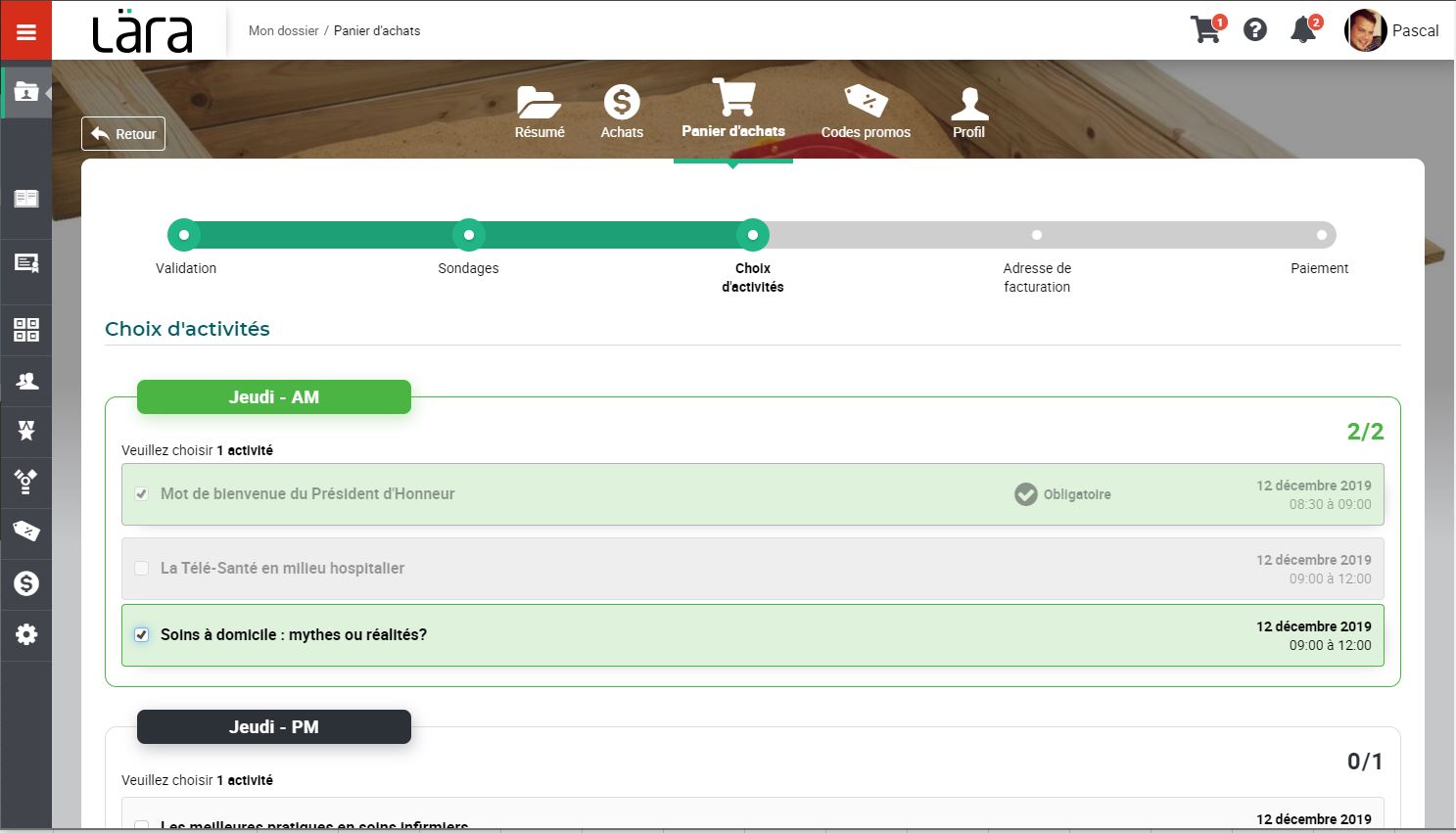
Task: Open notifications bell showing 2 alerts
Action: (1303, 29)
